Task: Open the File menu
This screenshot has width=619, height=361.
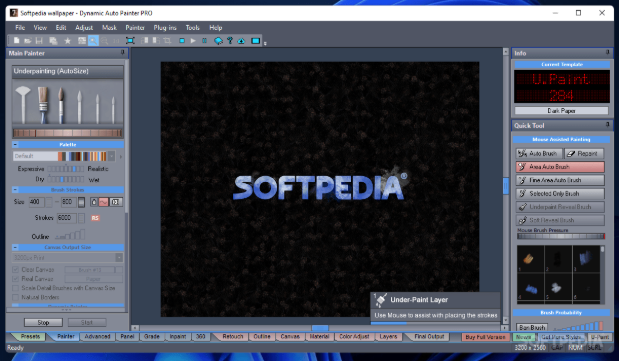Action: pos(20,28)
